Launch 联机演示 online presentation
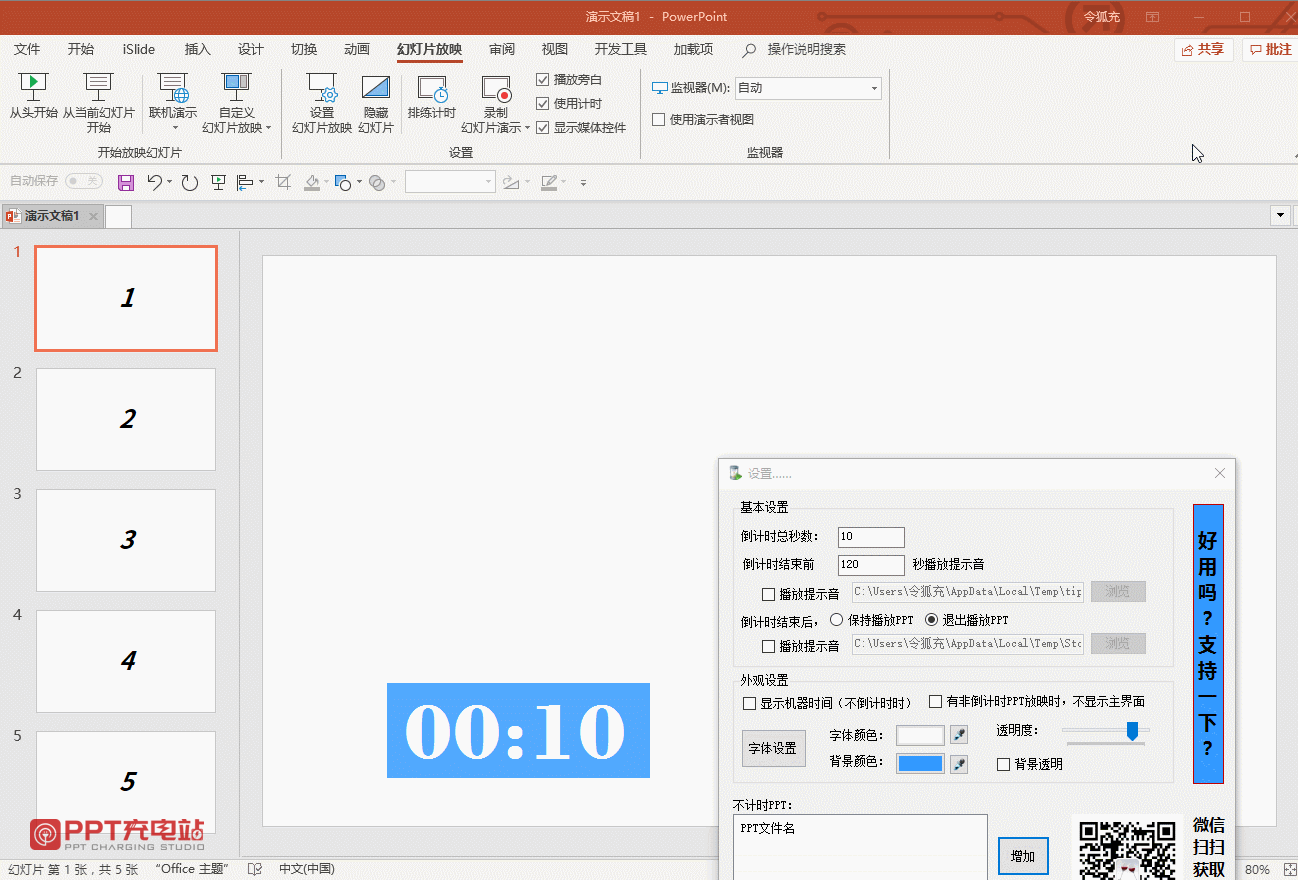Image resolution: width=1298 pixels, height=880 pixels. click(172, 88)
